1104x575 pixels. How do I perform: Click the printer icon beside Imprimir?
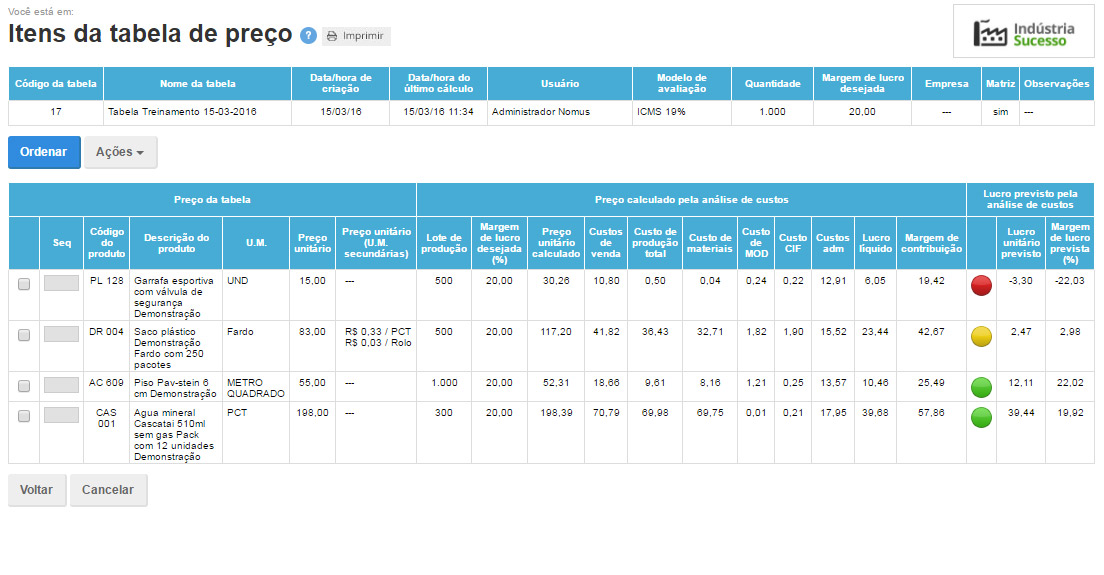coord(332,36)
